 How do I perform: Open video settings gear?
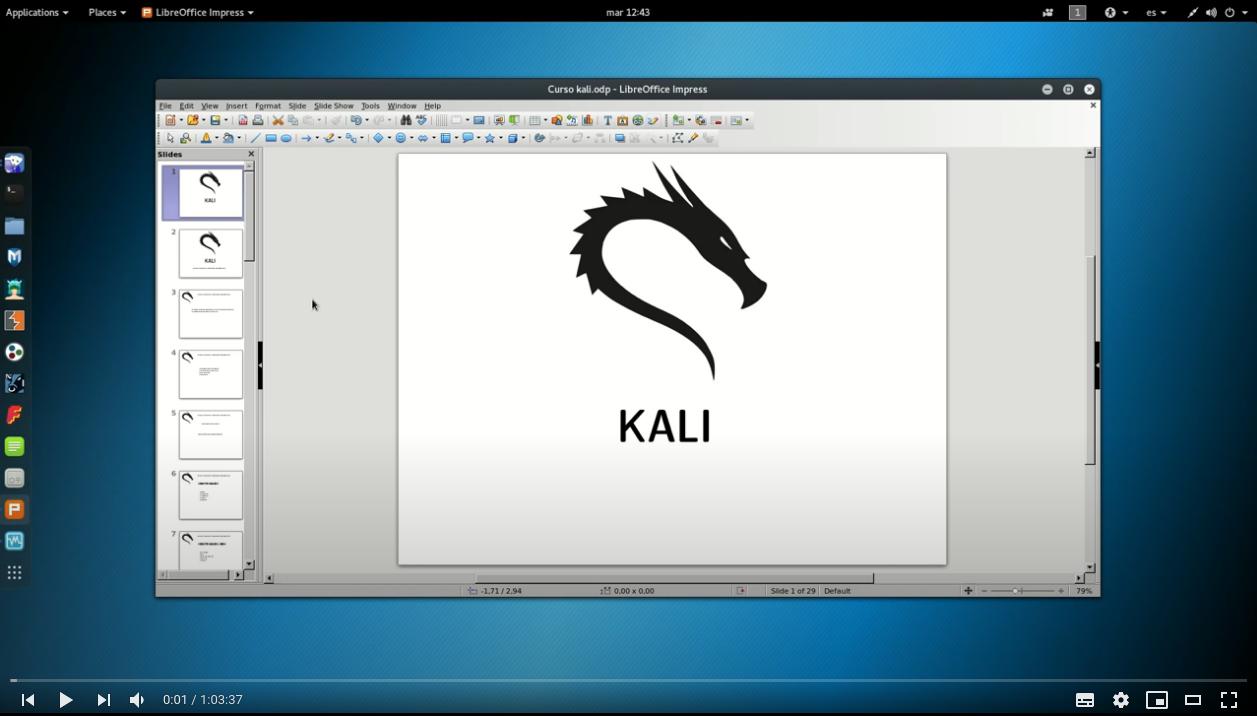(1121, 700)
